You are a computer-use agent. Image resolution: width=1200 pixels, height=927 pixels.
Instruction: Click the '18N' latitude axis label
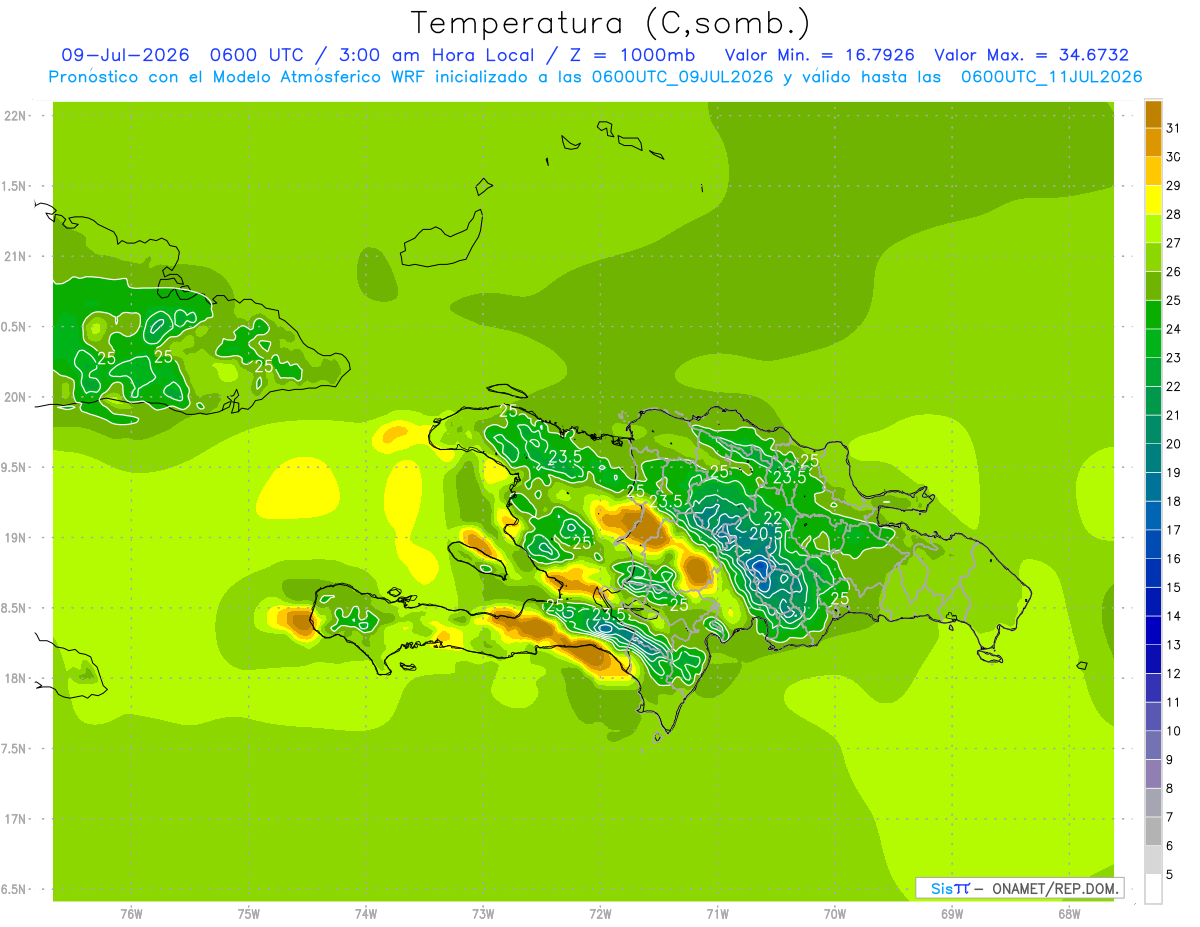(14, 679)
